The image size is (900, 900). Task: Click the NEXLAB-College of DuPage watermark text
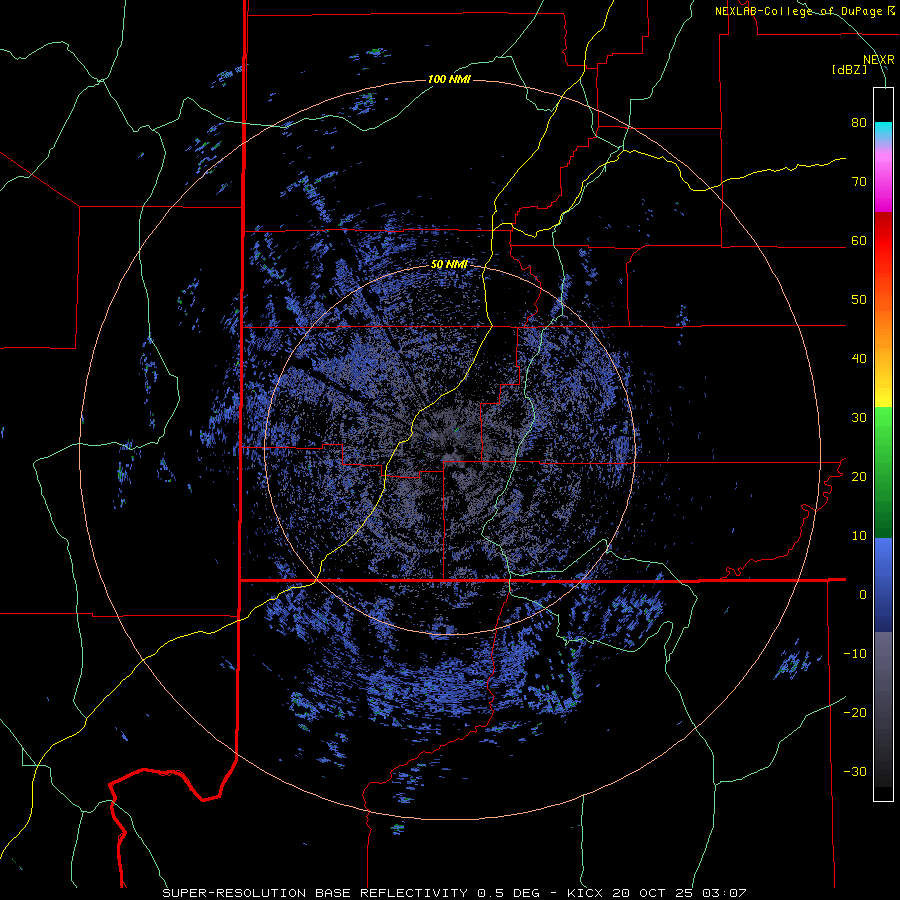pyautogui.click(x=798, y=11)
